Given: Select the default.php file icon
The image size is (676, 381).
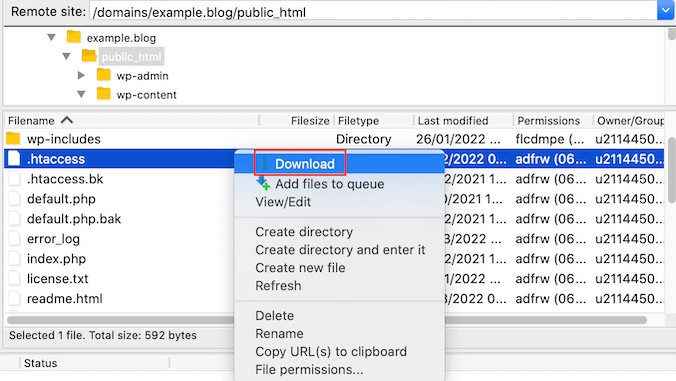Looking at the screenshot, I should point(14,198).
